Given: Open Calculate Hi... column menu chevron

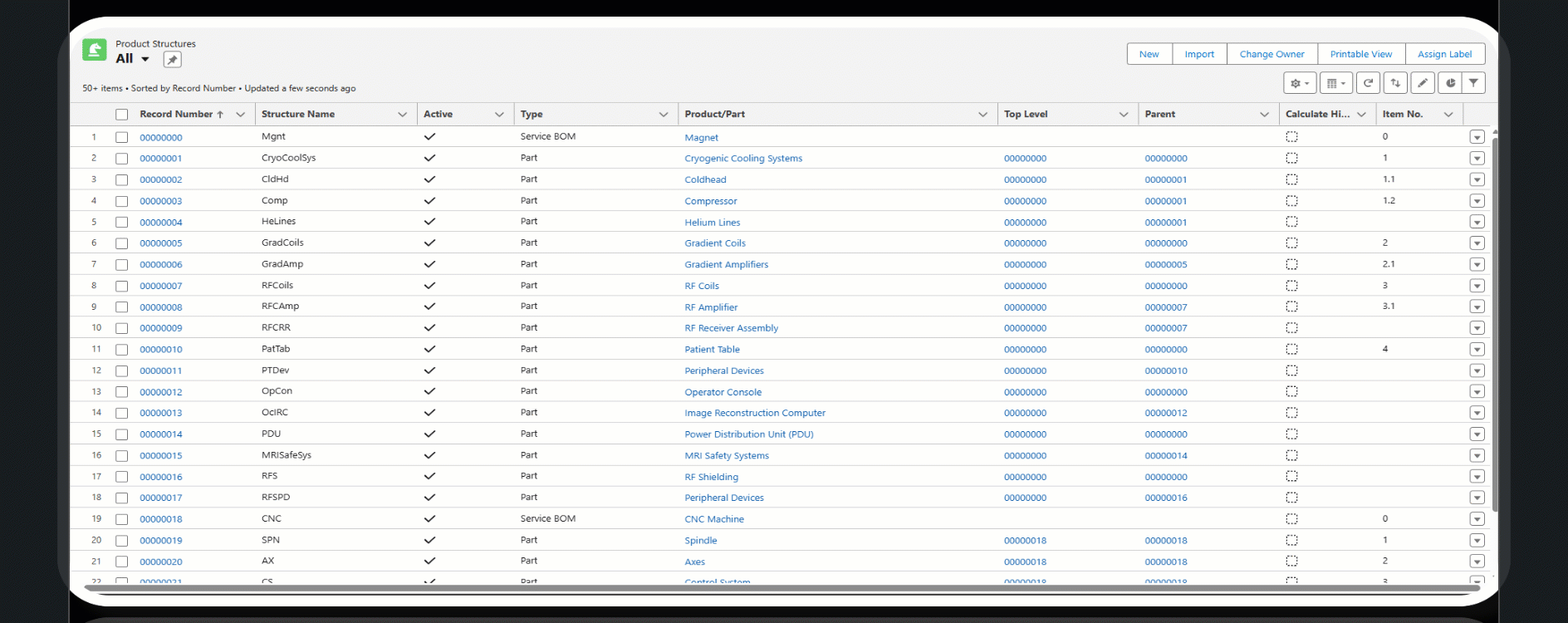Looking at the screenshot, I should point(1362,115).
